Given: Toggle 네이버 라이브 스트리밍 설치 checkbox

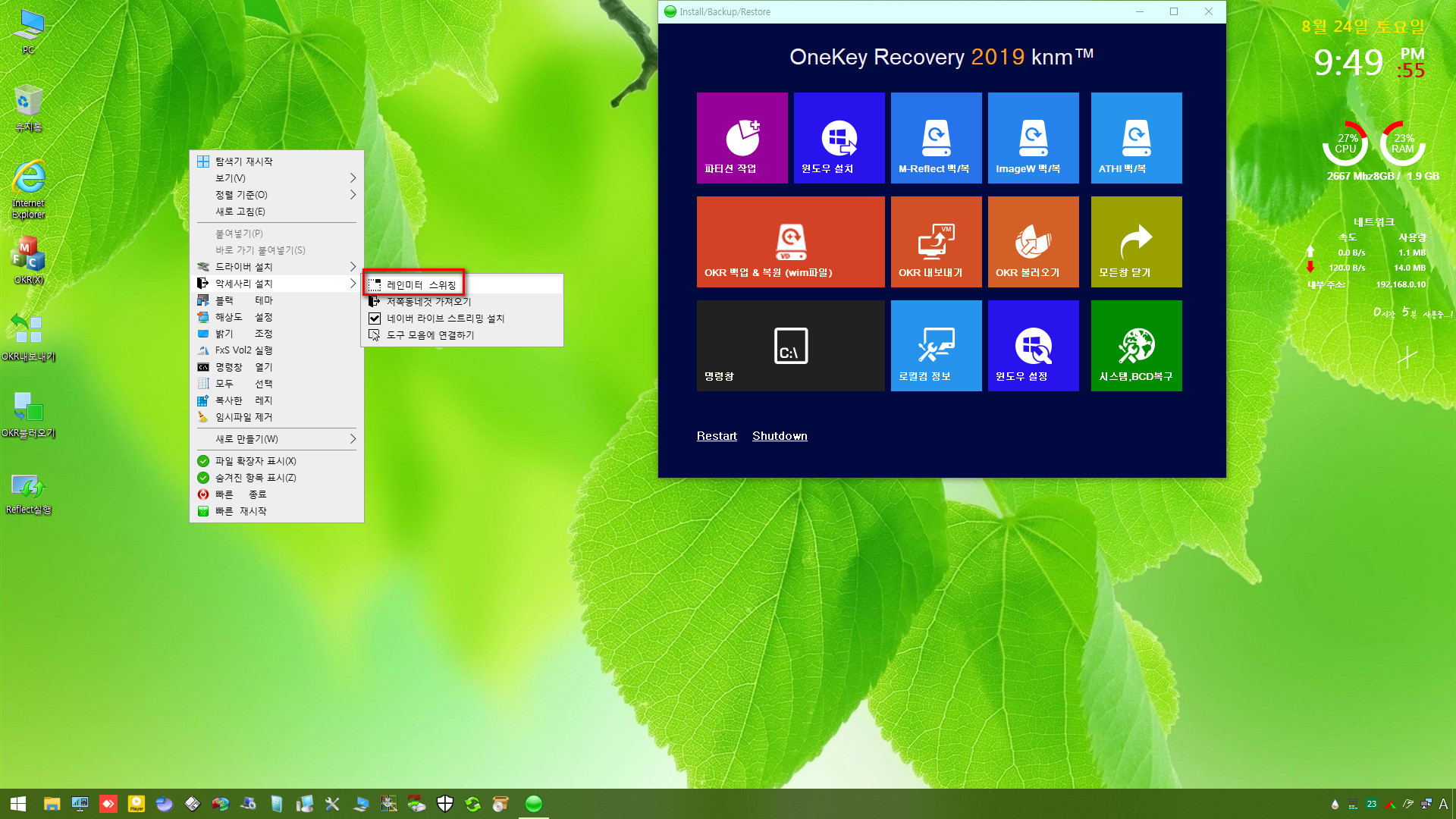Looking at the screenshot, I should click(375, 318).
